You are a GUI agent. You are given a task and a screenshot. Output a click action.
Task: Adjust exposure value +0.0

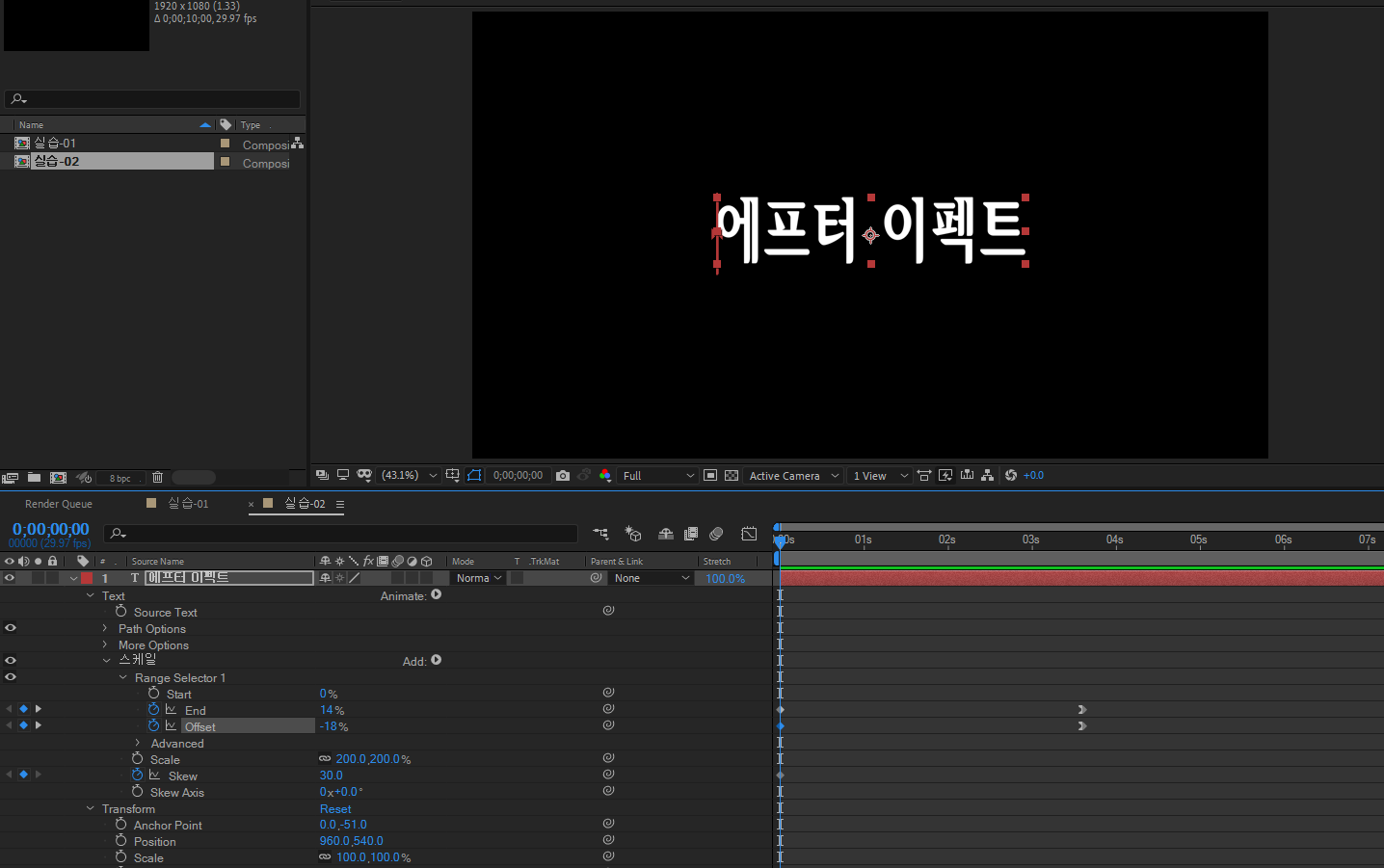pyautogui.click(x=1033, y=476)
